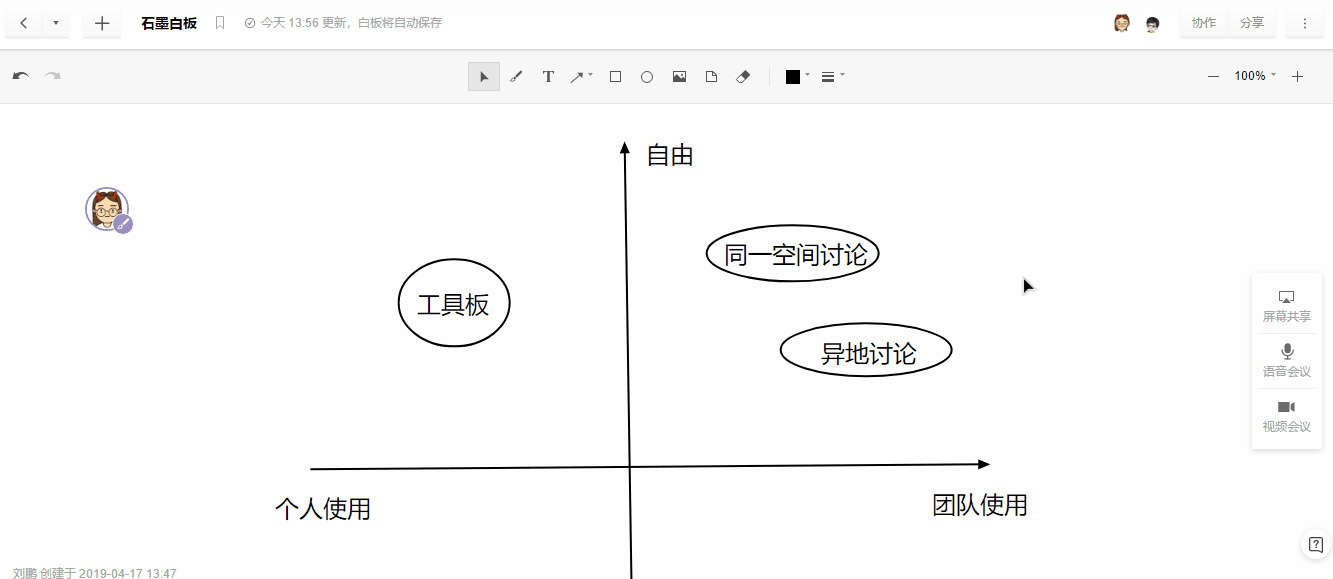Expand the color dropdown arrow
Viewport: 1333px width, 579px height.
pos(807,75)
